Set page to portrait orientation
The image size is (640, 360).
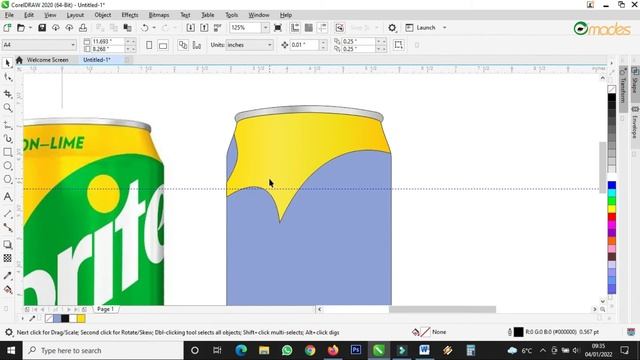tap(149, 45)
